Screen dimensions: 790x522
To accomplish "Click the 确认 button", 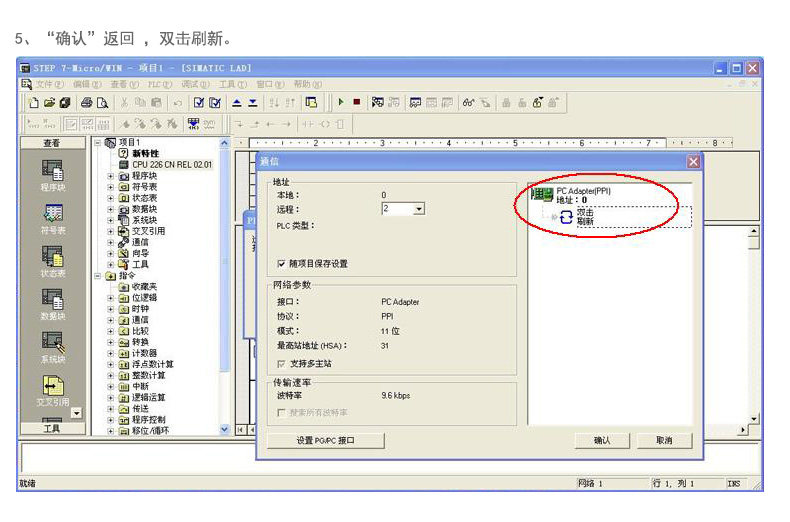I will [602, 440].
